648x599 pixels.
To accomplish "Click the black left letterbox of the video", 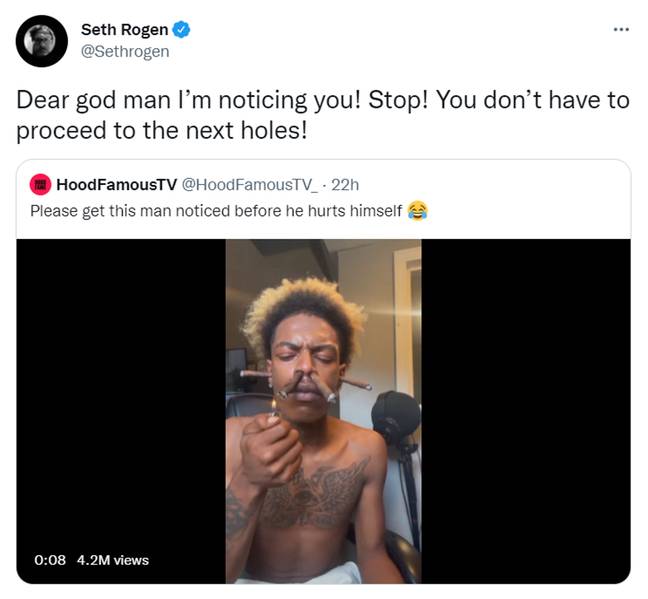I will [121, 411].
